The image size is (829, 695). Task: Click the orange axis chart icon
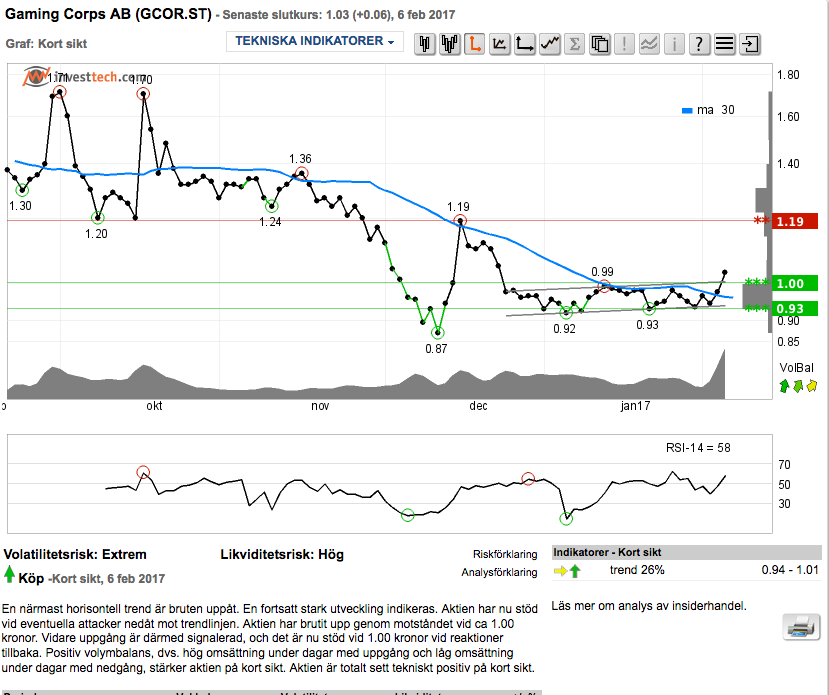(474, 44)
